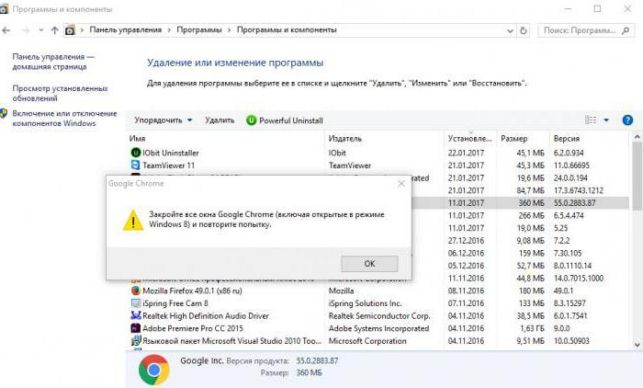The width and height of the screenshot is (643, 388).
Task: Click the address bar folder icon
Action: [x=70, y=30]
